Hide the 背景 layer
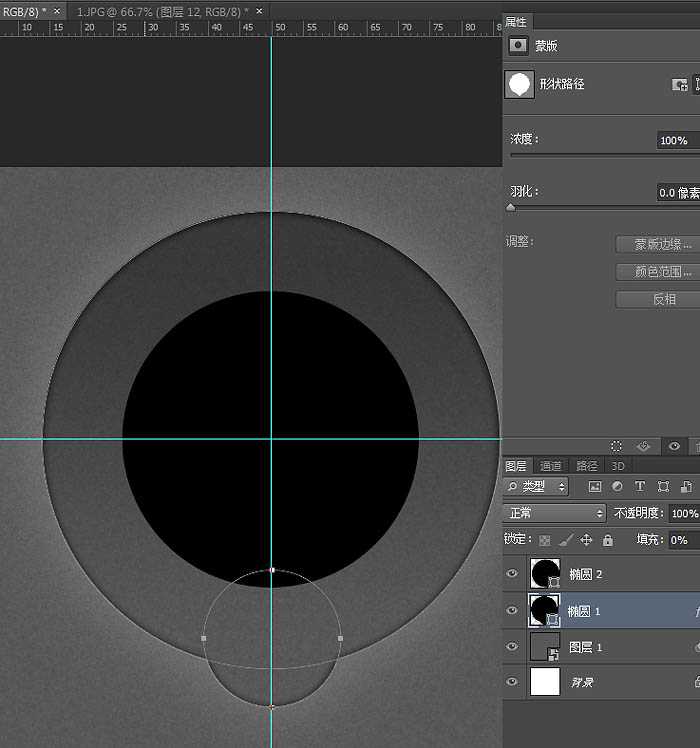Viewport: 700px width, 748px height. coord(512,682)
